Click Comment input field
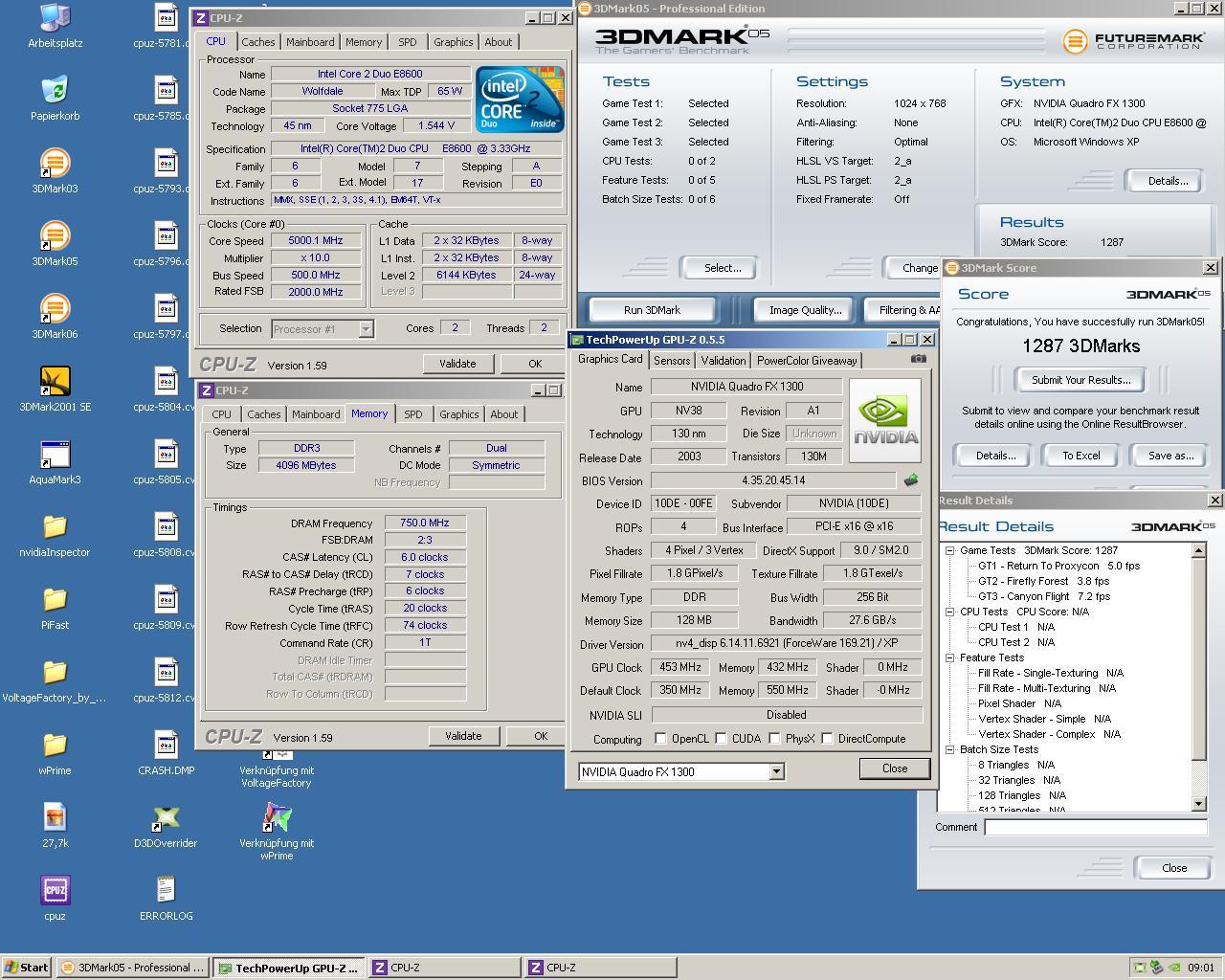Screen dimensions: 1225x980 1096,827
